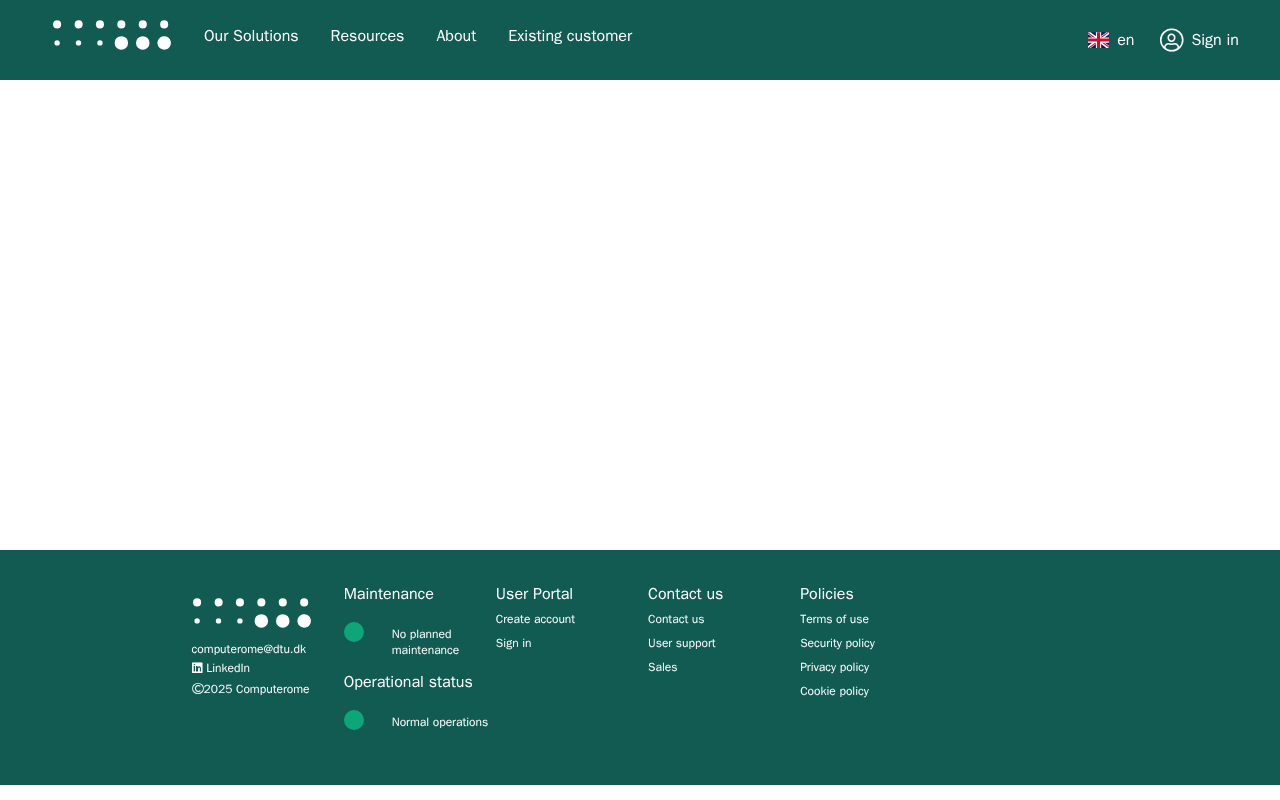Viewport: 1280px width, 800px height.
Task: Open the Sales contact link
Action: pyautogui.click(x=663, y=667)
